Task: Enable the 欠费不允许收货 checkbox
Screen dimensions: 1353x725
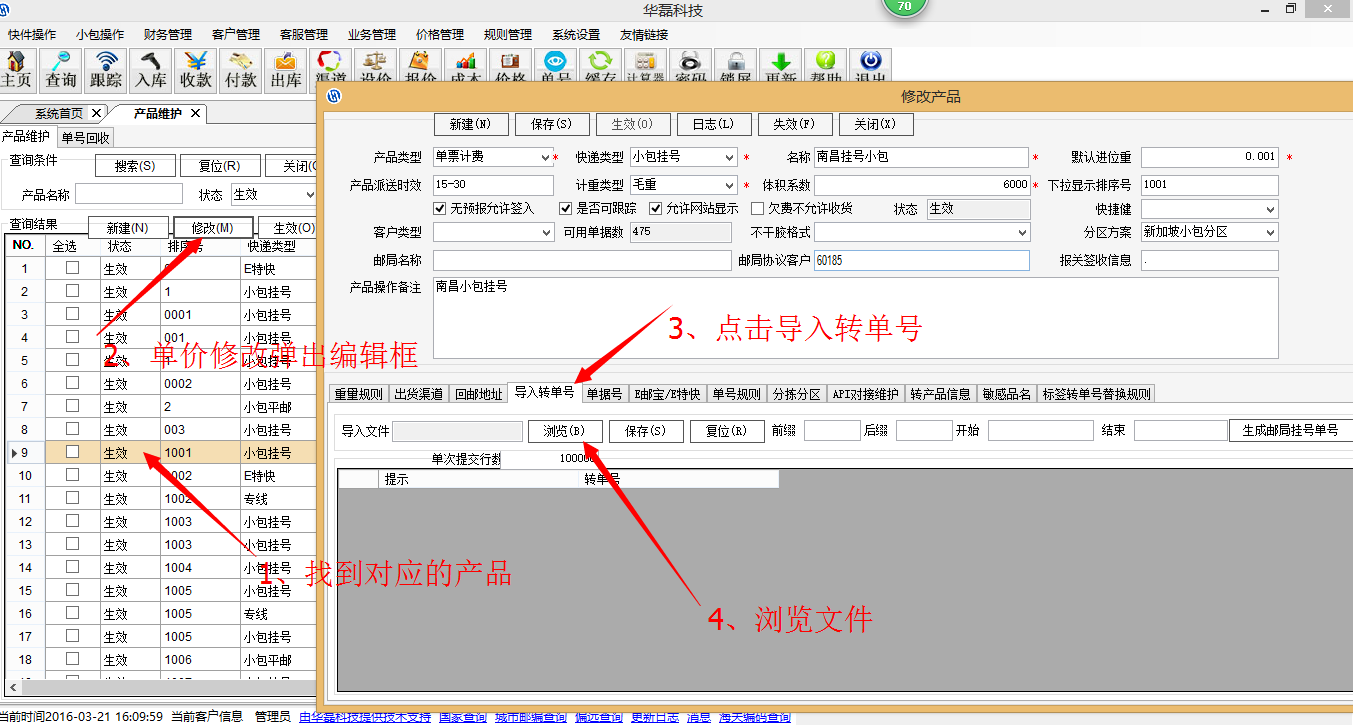Action: (x=757, y=209)
